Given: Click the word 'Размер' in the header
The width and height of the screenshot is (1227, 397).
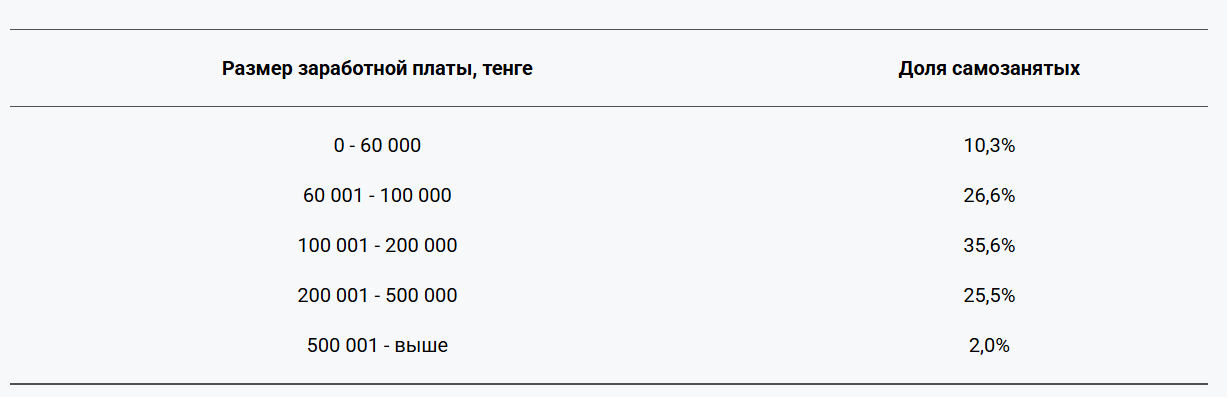Looking at the screenshot, I should pyautogui.click(x=253, y=69).
